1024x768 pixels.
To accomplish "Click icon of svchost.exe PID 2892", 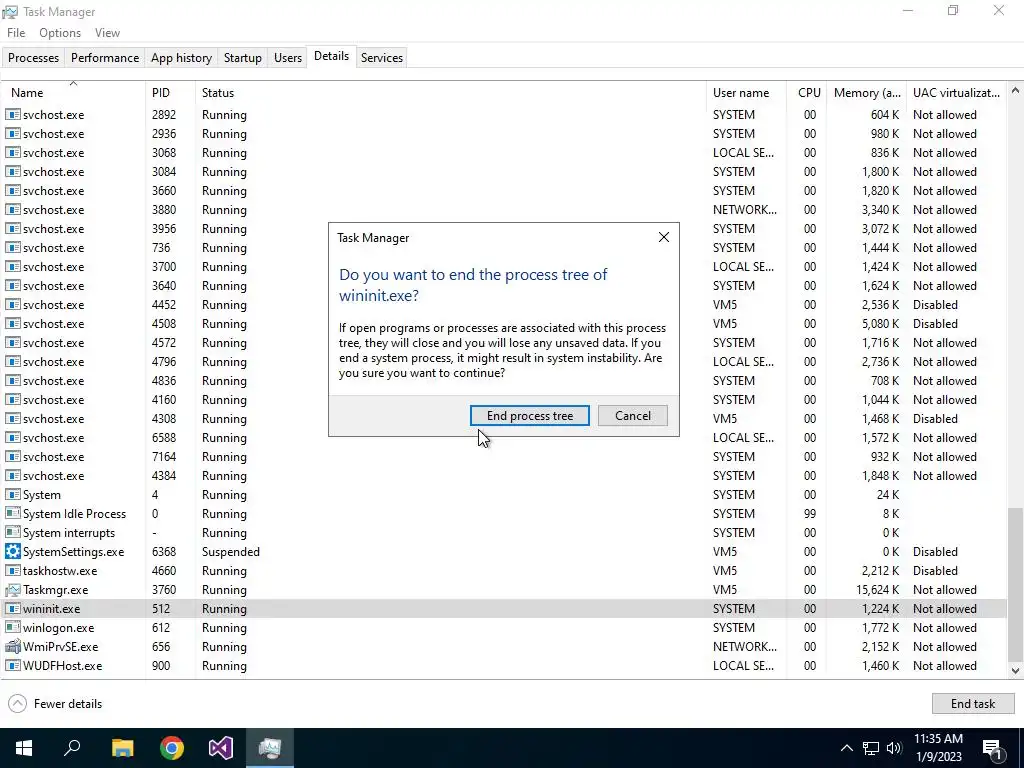I will 12,114.
